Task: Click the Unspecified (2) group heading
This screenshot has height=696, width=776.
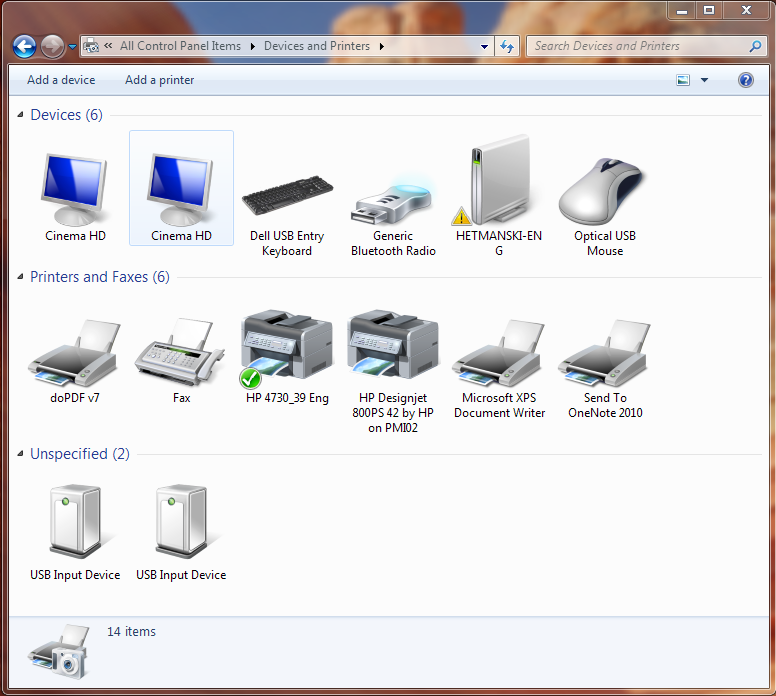Action: tap(80, 454)
